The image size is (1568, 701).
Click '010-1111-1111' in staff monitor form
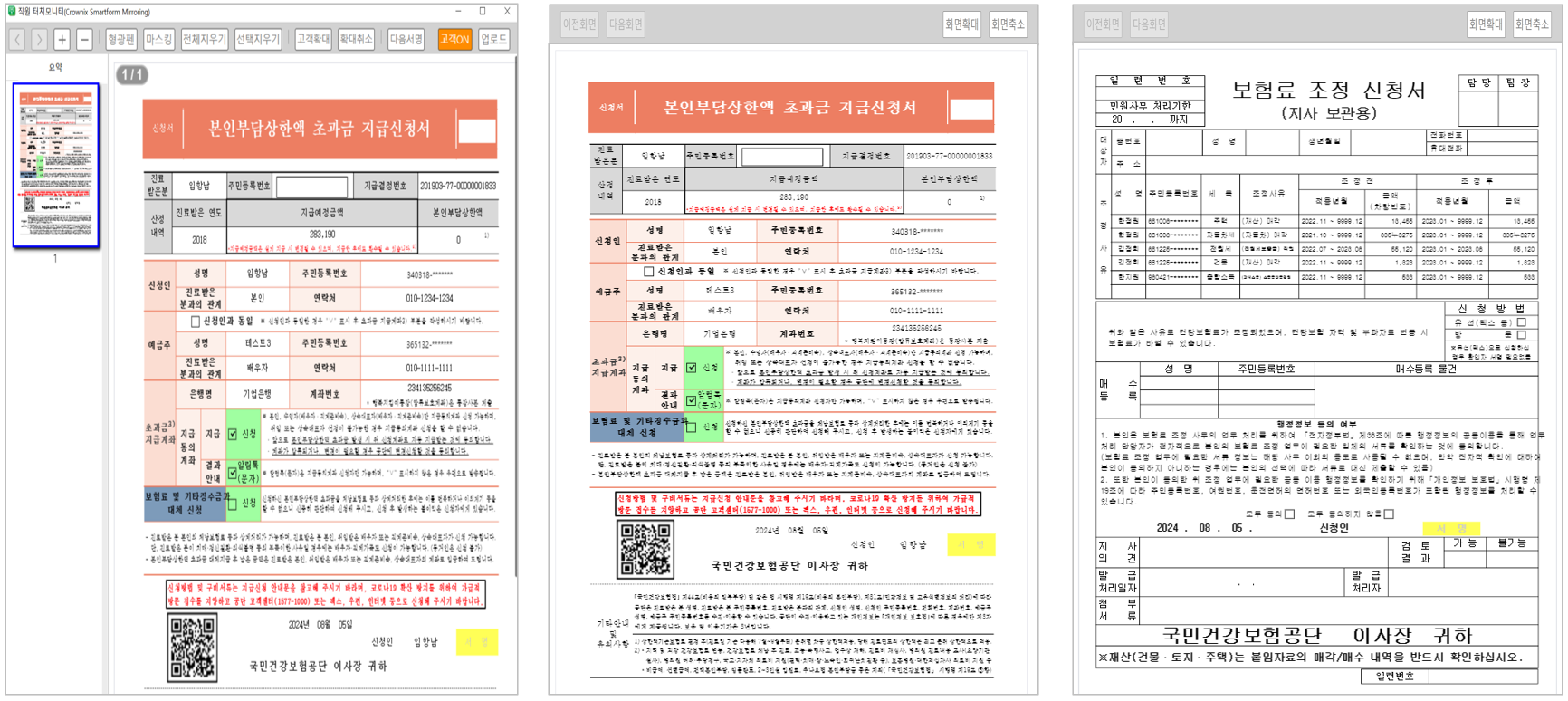(x=429, y=368)
